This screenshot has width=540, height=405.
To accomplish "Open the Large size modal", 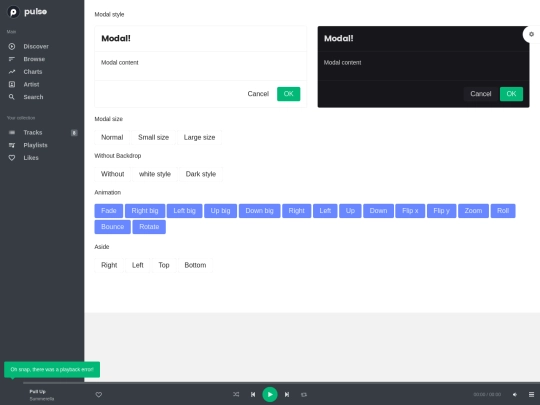I will 199,137.
